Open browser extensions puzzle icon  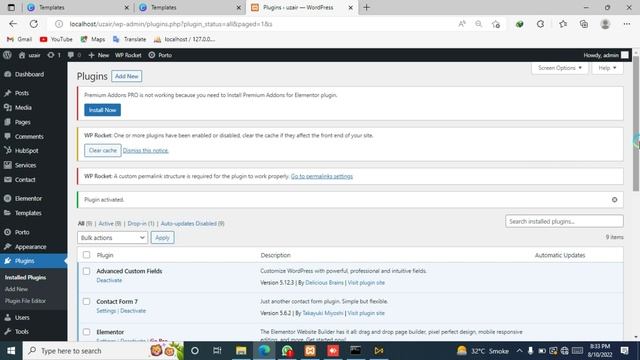[x=540, y=24]
